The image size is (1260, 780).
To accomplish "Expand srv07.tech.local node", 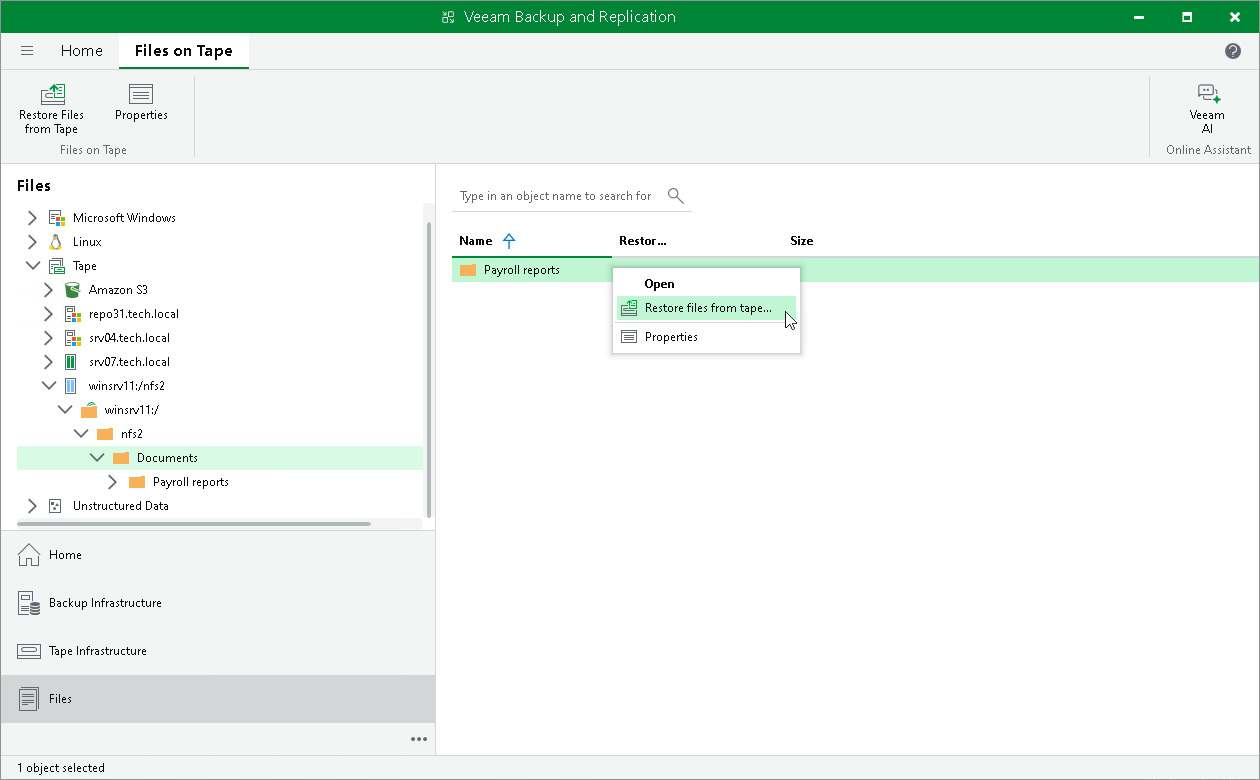I will click(x=48, y=361).
